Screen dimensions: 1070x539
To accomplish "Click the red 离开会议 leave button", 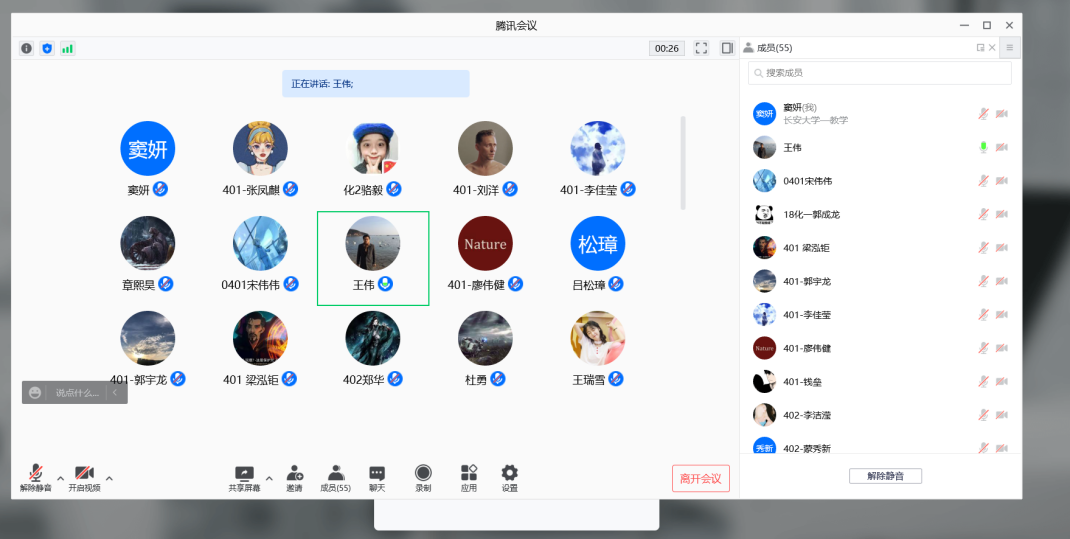I will click(x=700, y=479).
